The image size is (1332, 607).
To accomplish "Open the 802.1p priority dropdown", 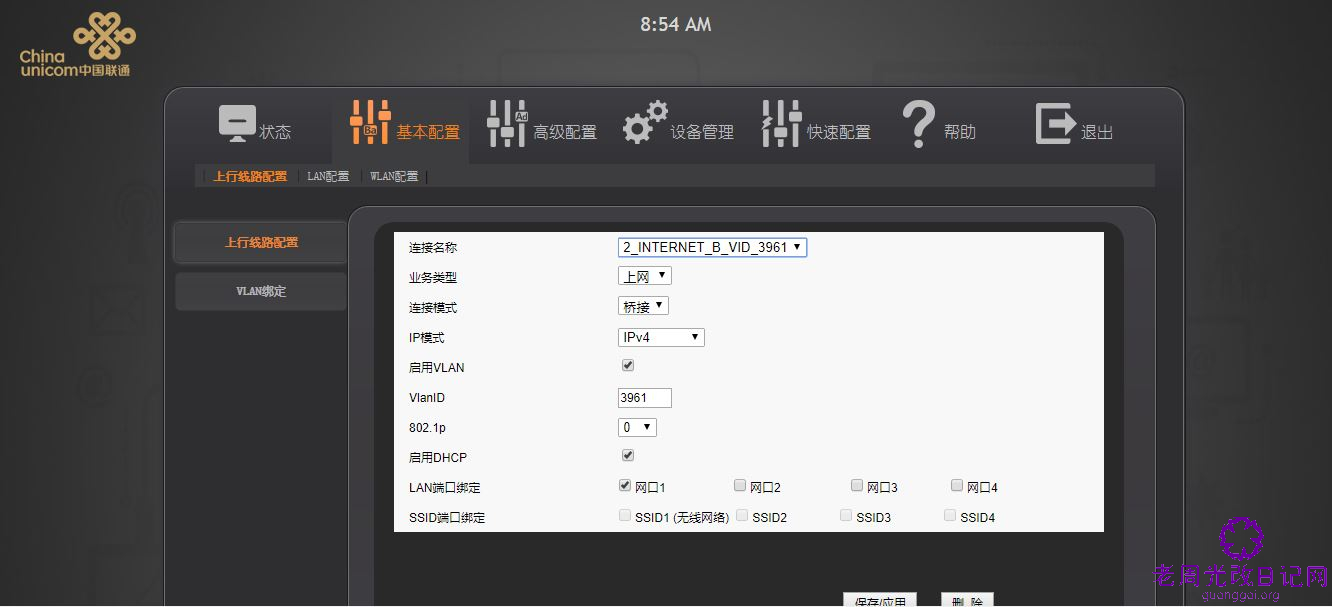I will pyautogui.click(x=637, y=427).
